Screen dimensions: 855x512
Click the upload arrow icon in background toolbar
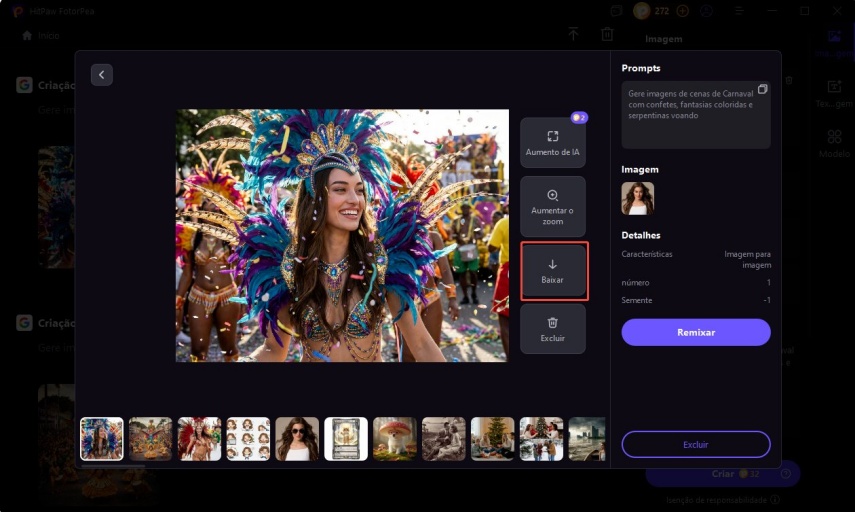[573, 34]
